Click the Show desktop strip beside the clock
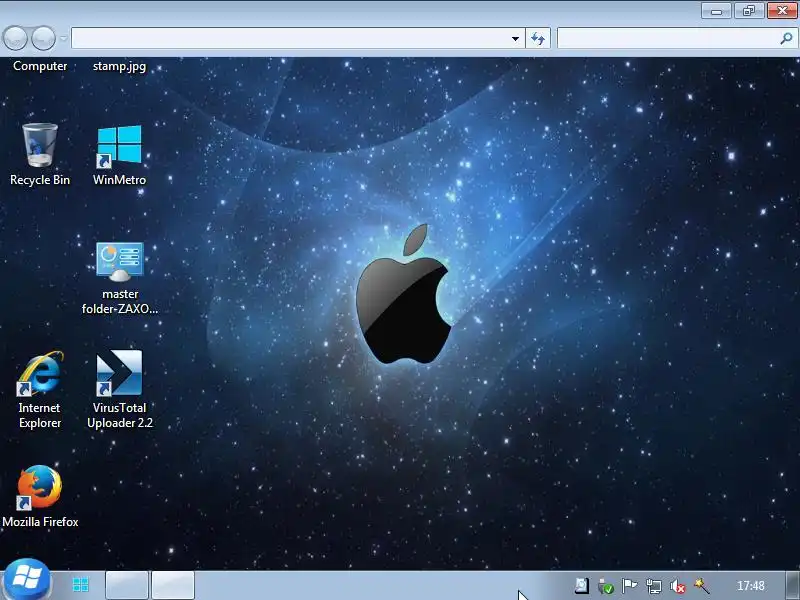This screenshot has height=600, width=800. (792, 585)
